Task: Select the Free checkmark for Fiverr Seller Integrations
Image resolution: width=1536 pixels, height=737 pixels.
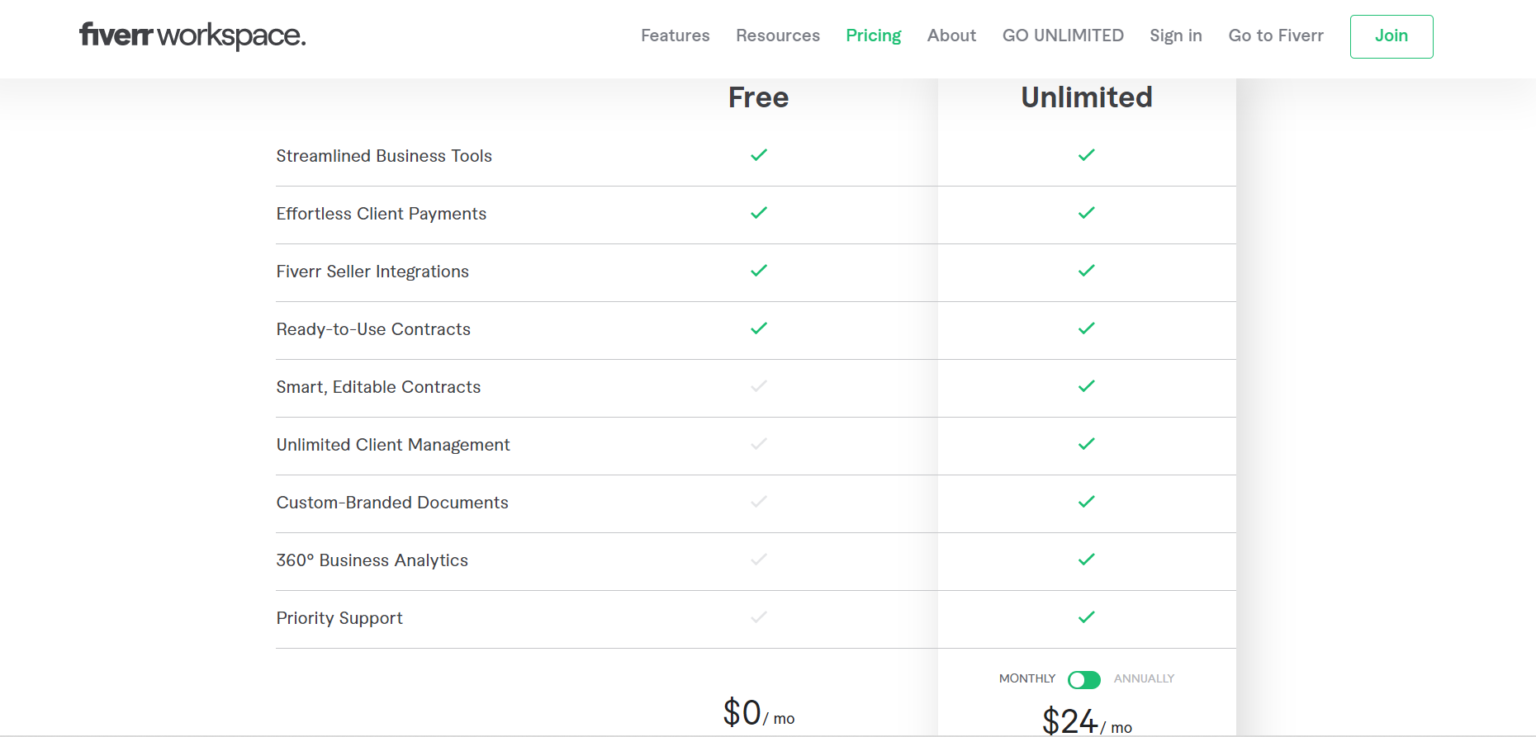Action: [x=759, y=271]
